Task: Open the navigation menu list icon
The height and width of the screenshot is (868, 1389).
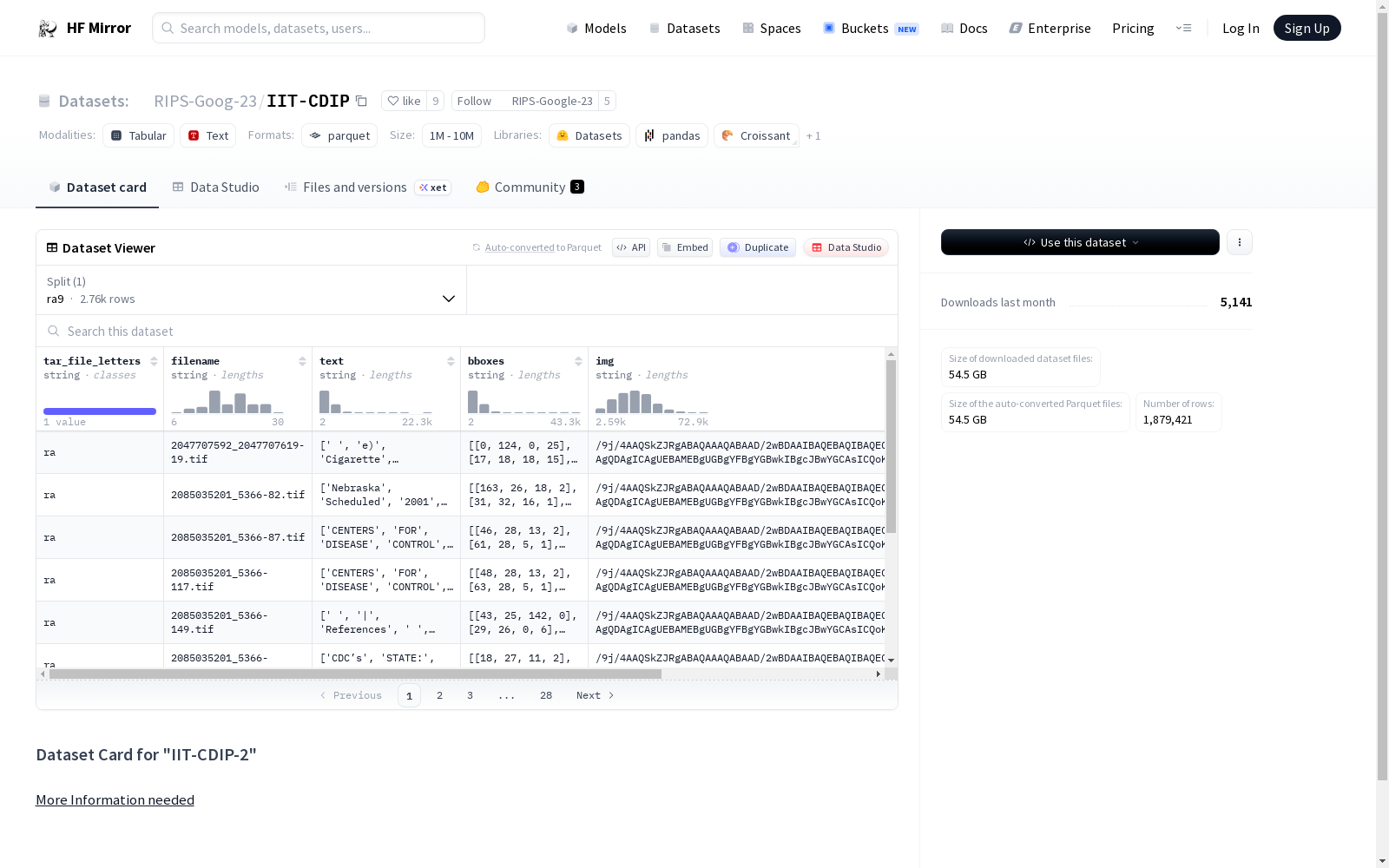Action: point(1183,28)
